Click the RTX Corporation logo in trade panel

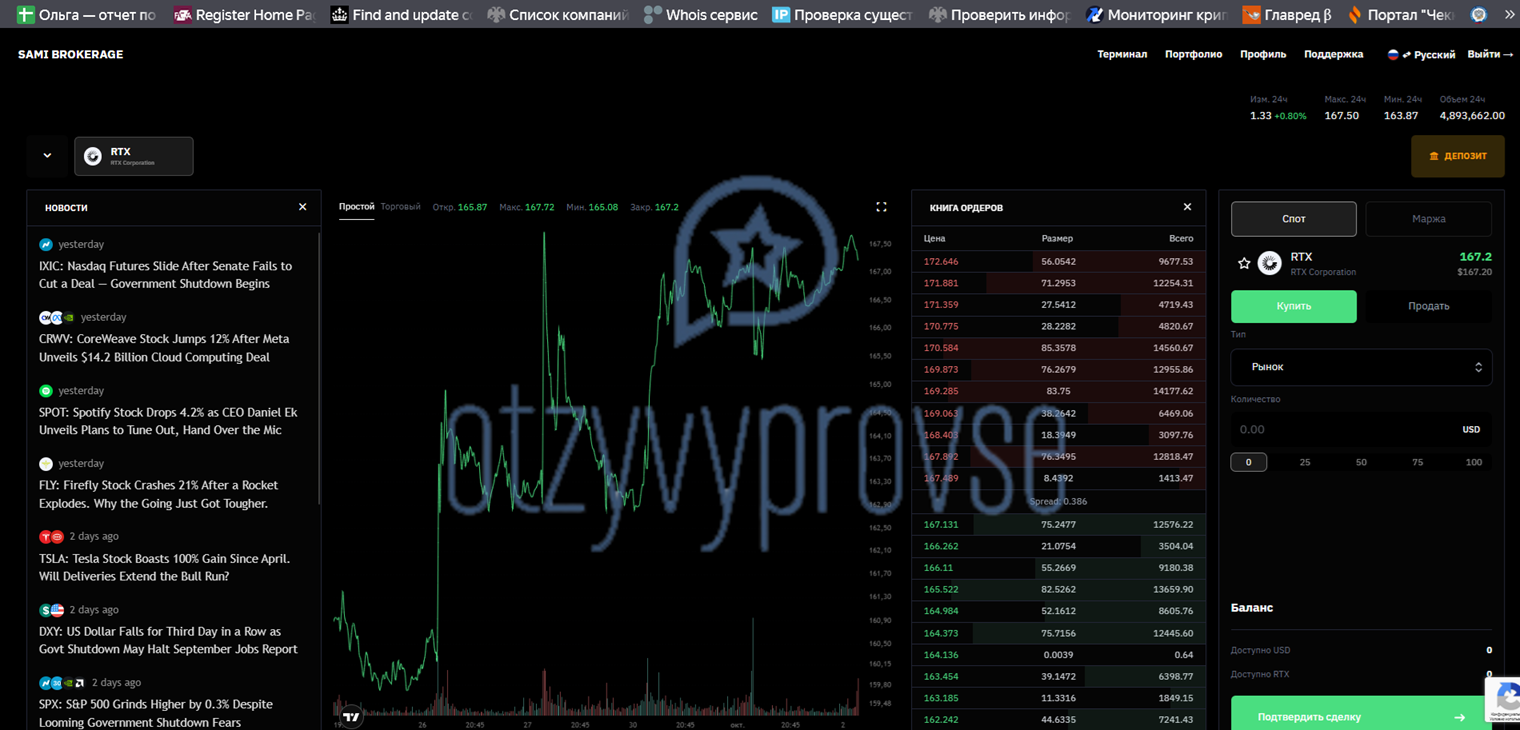pyautogui.click(x=1270, y=263)
